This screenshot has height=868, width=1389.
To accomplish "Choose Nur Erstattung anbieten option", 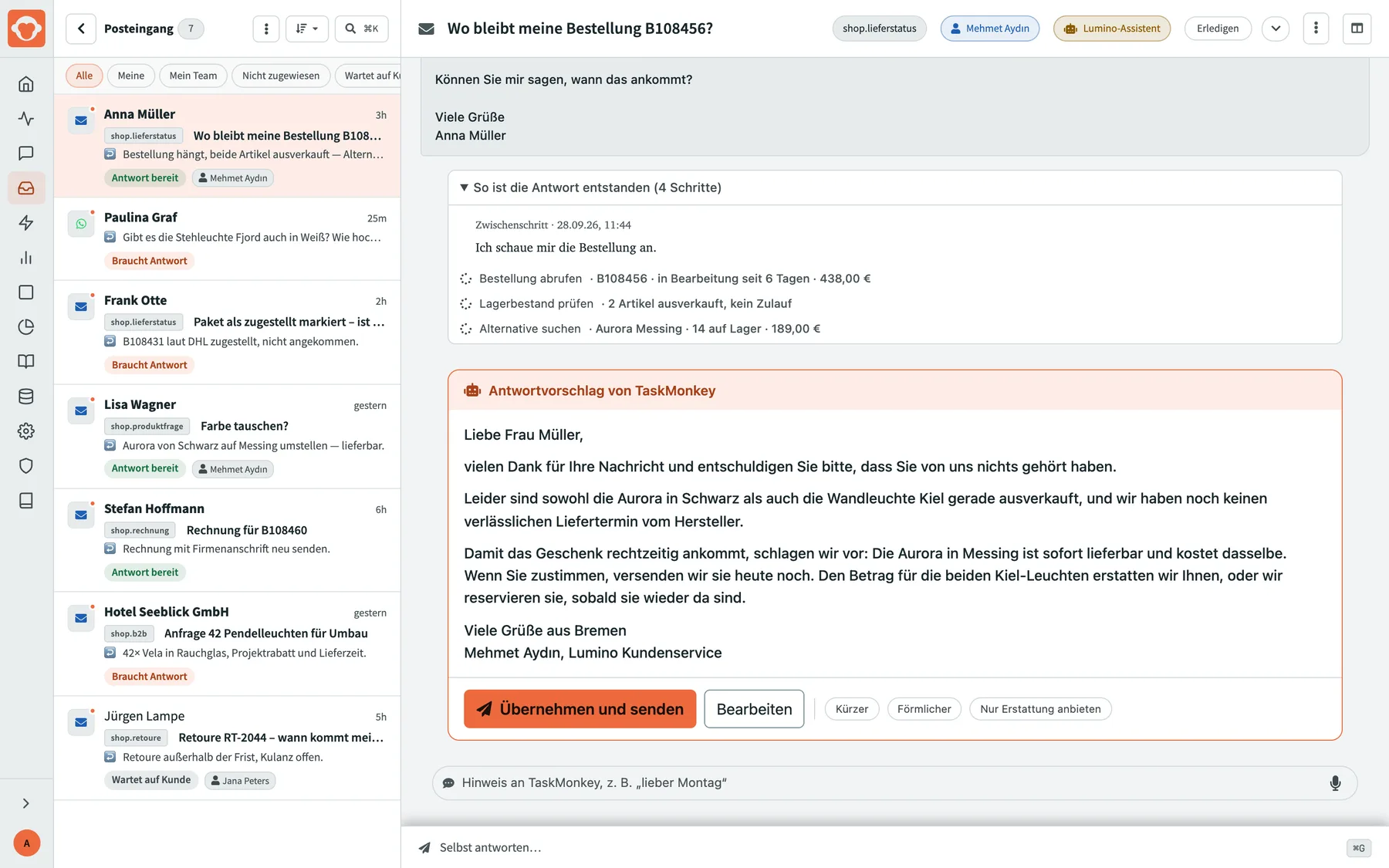I will coord(1040,709).
